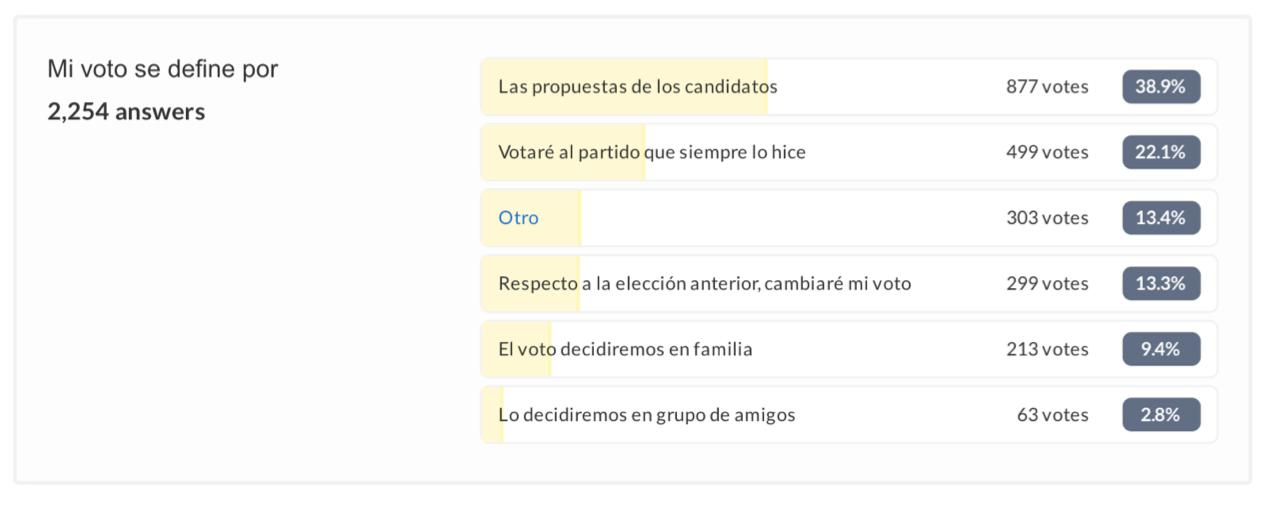This screenshot has height=514, width=1280.
Task: Select 'Las propuestas de los candidatos' row
Action: tap(849, 87)
